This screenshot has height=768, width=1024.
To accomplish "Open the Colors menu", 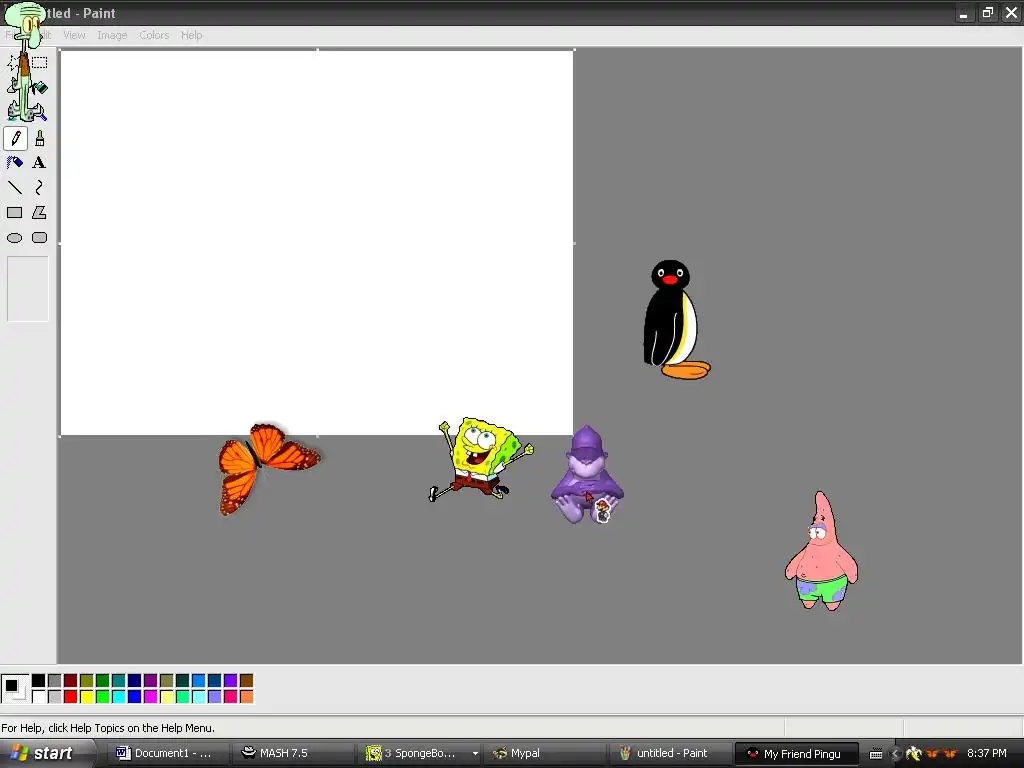I will [x=154, y=35].
